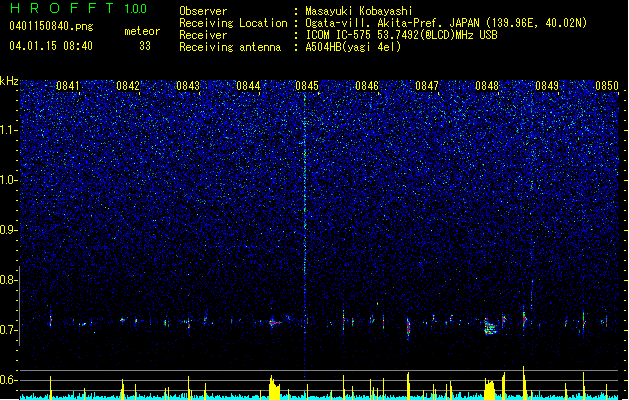Click the 0.7 kHz axis label
Screen dimensions: 629x400
point(9,330)
